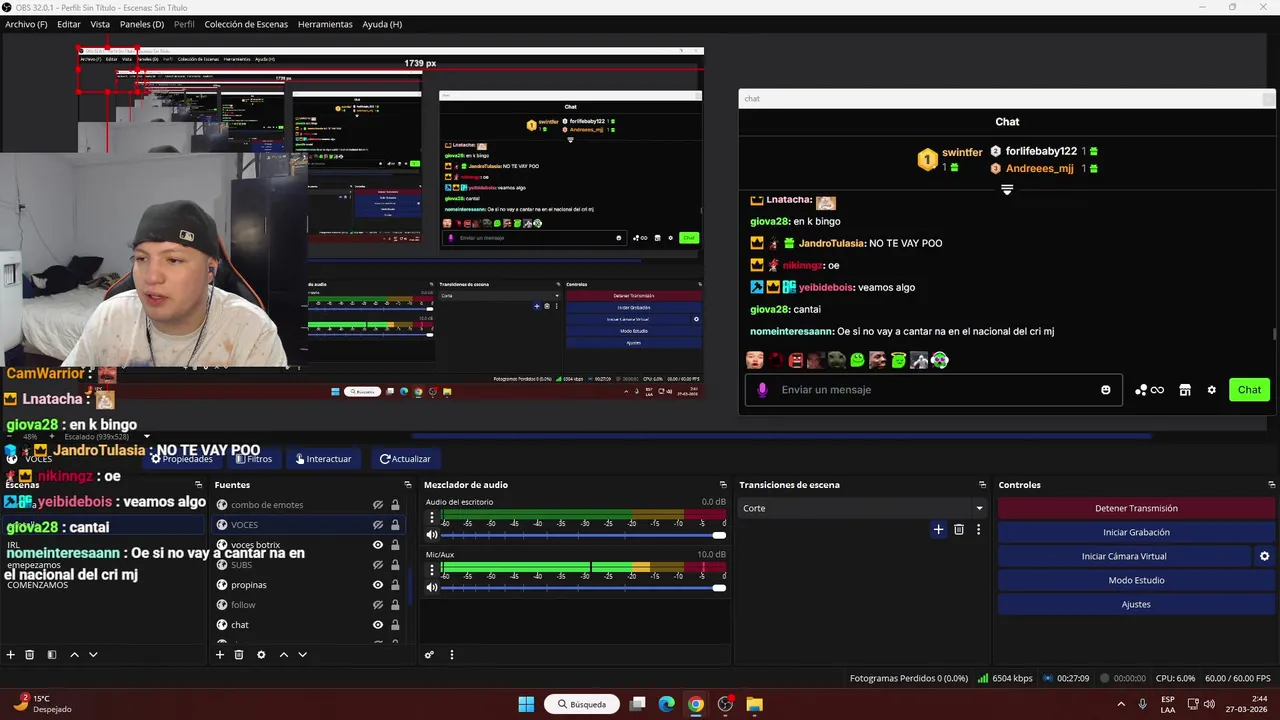Show the follow source

[378, 605]
